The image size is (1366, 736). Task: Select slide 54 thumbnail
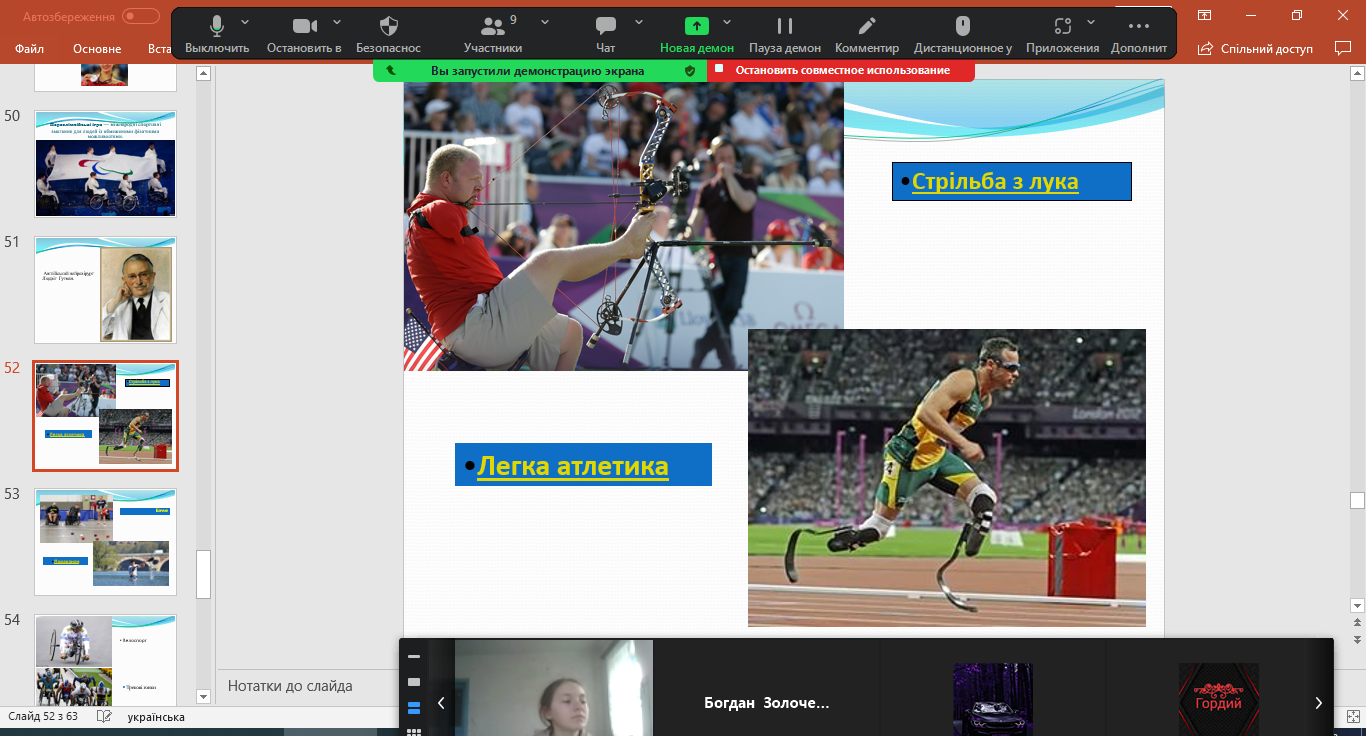click(106, 660)
